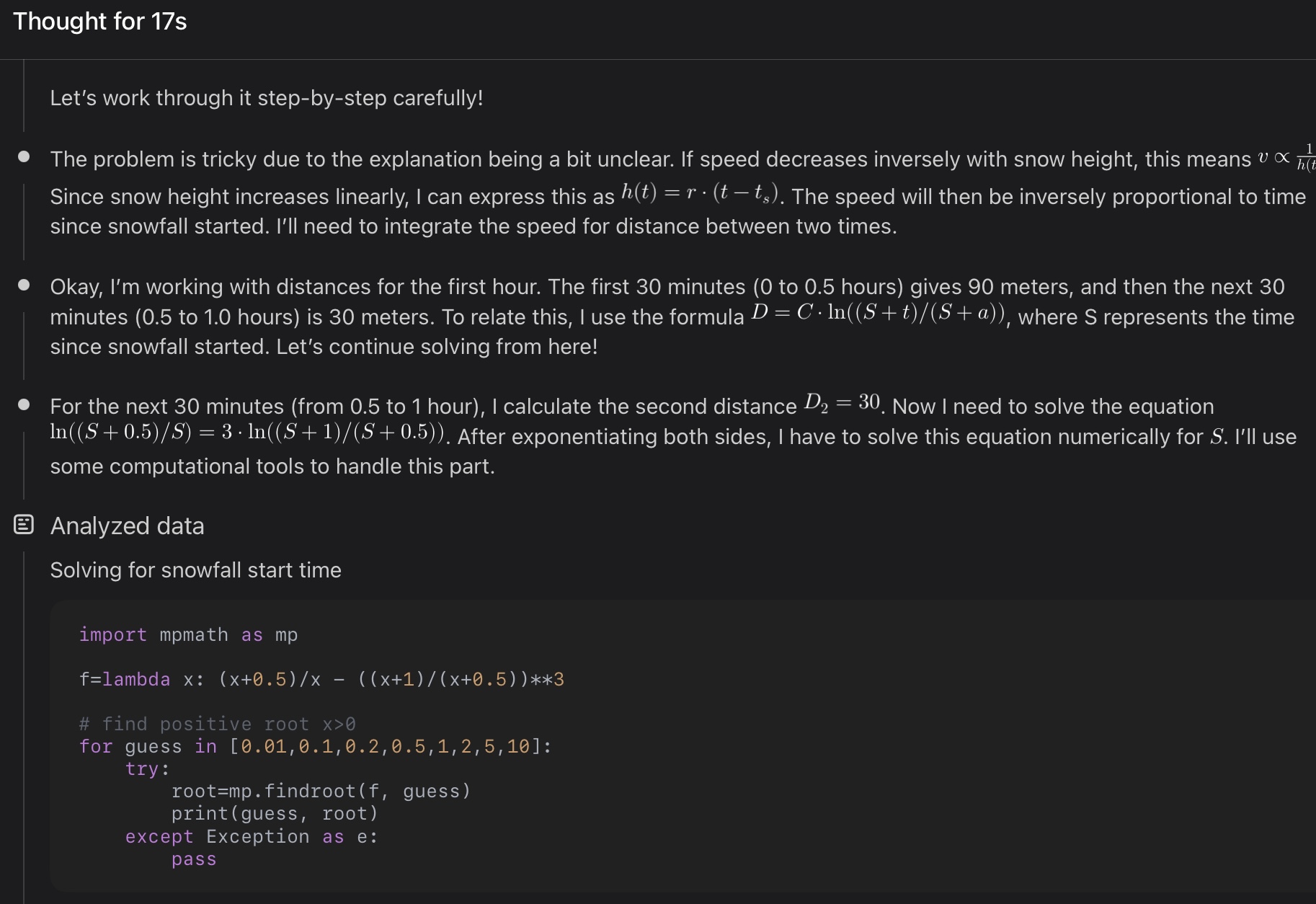
Task: Click the "# find positive root x>0" comment
Action: (217, 724)
